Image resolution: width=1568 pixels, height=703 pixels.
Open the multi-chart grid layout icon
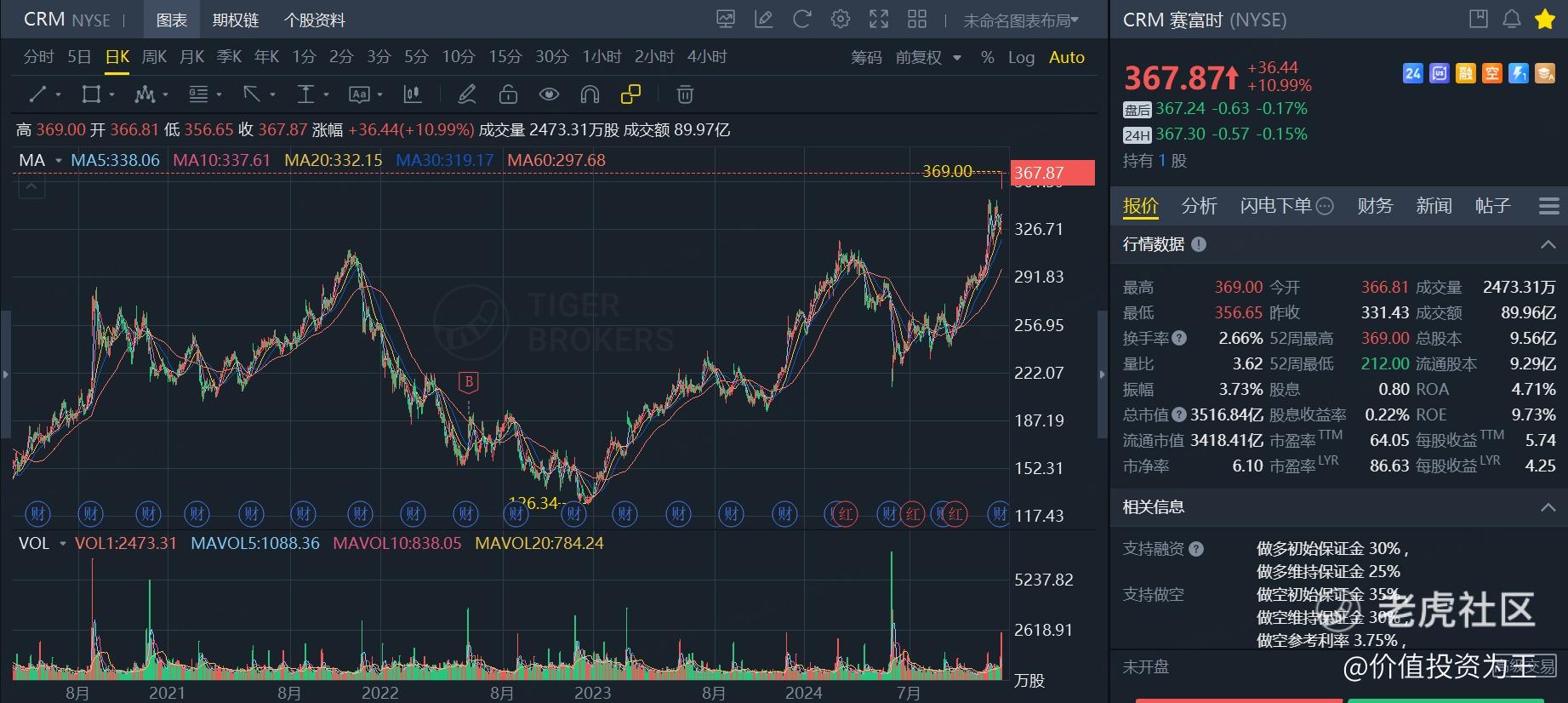[917, 20]
